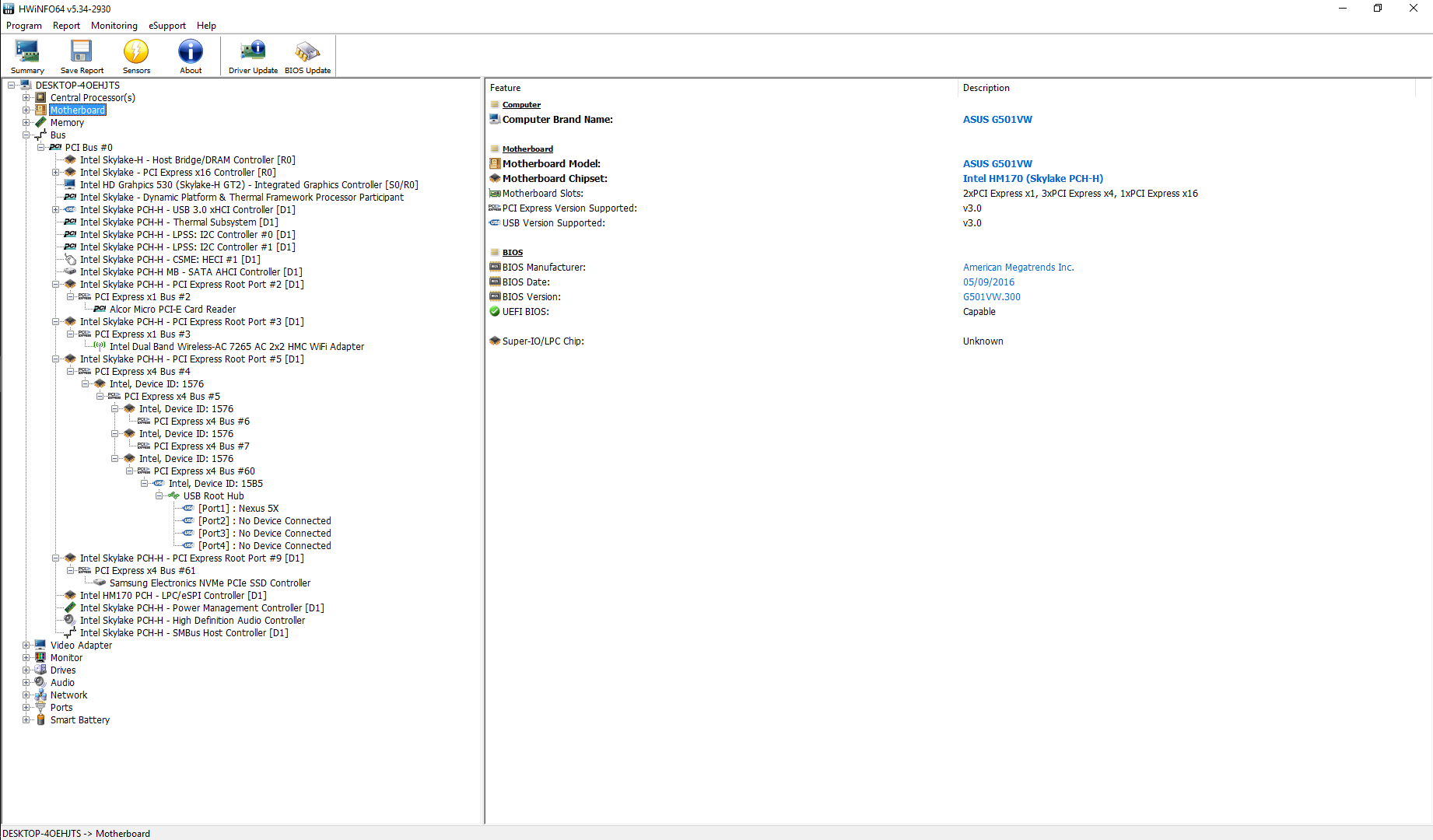Select SMBus Host Controller entry
Viewport: 1433px width, 840px height.
tap(184, 632)
